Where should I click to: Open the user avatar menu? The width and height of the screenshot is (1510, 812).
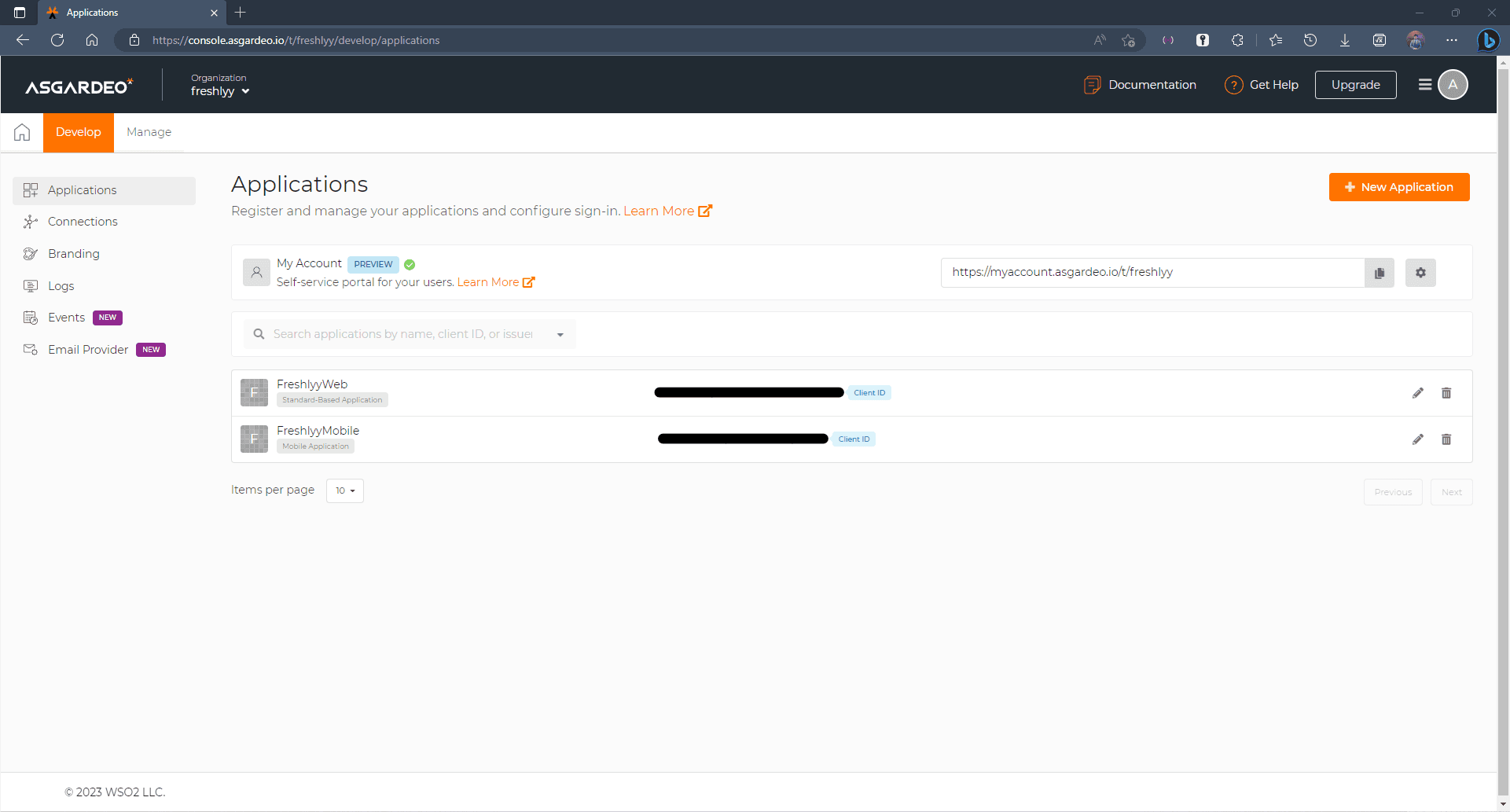coord(1453,84)
